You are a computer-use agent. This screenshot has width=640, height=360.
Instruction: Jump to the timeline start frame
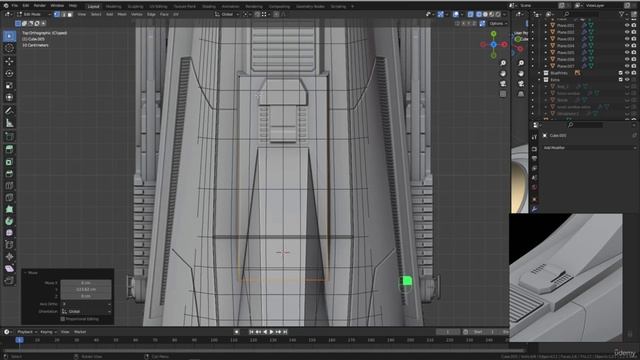click(x=251, y=332)
